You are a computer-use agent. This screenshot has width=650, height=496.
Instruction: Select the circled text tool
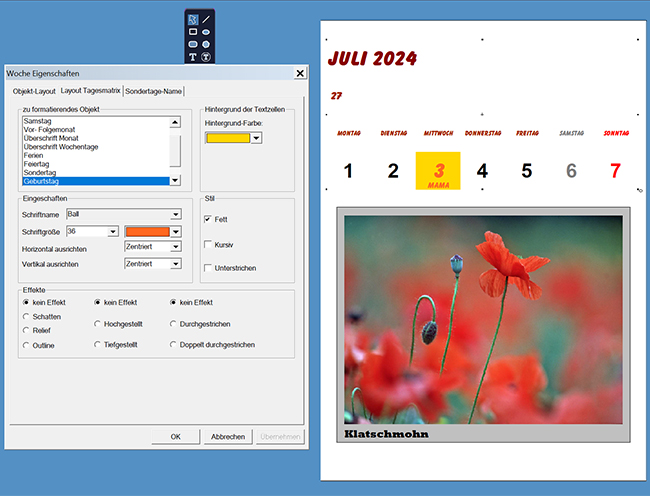pos(206,58)
